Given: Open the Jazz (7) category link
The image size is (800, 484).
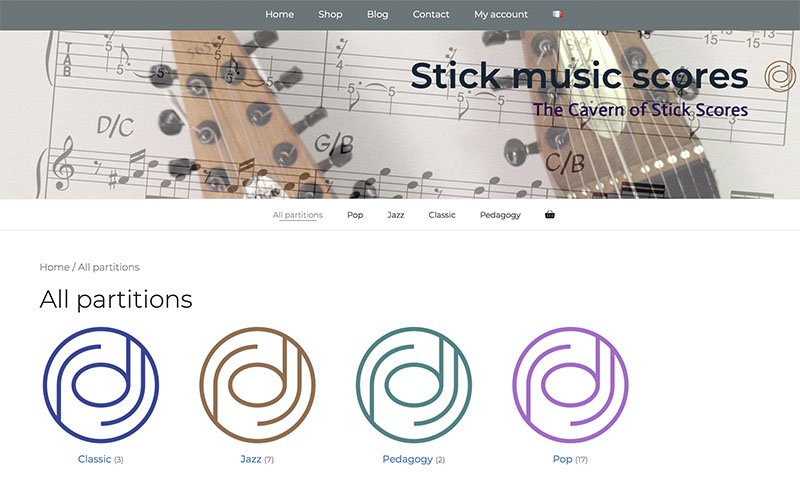Looking at the screenshot, I should click(257, 459).
